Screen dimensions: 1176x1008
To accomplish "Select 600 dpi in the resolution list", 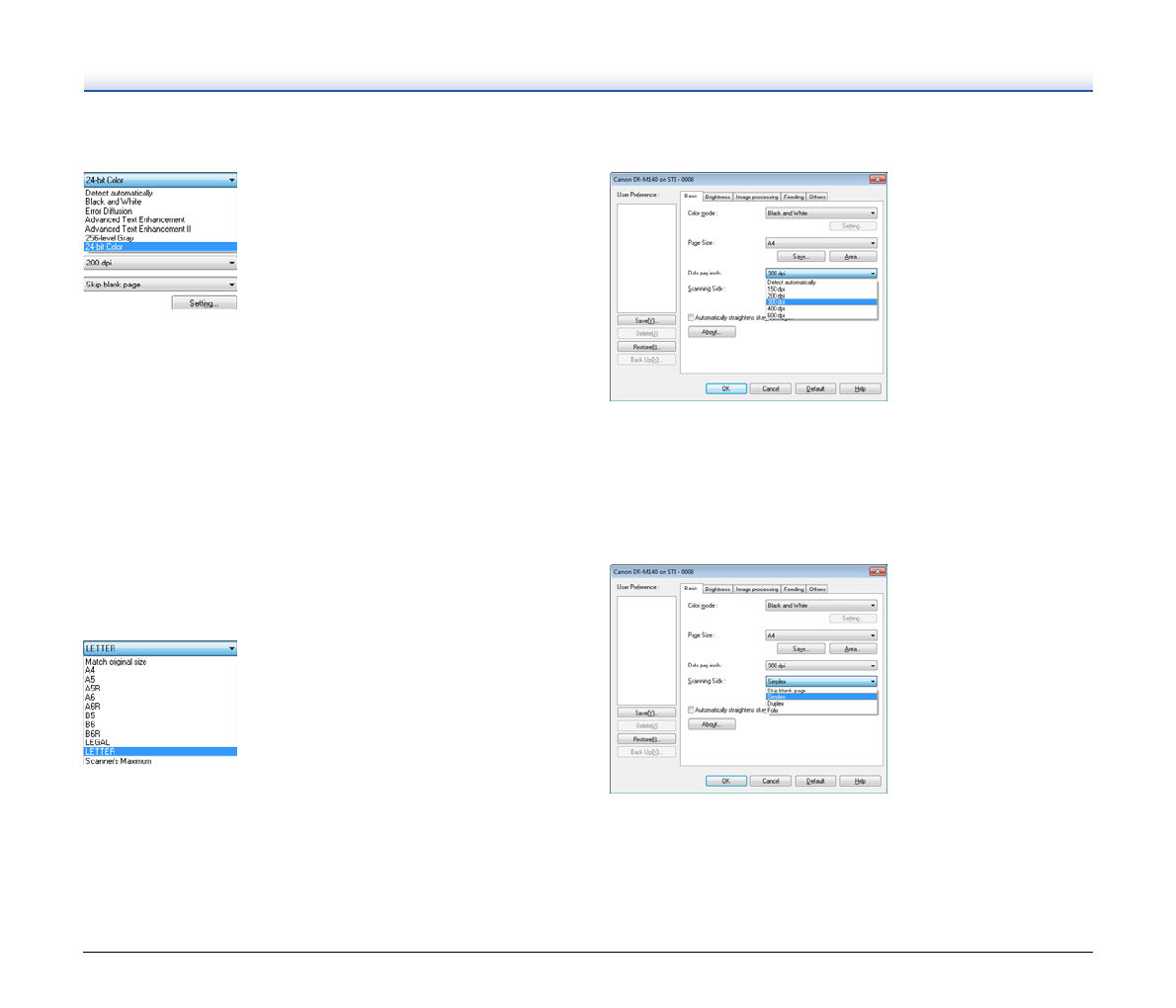I will point(777,315).
